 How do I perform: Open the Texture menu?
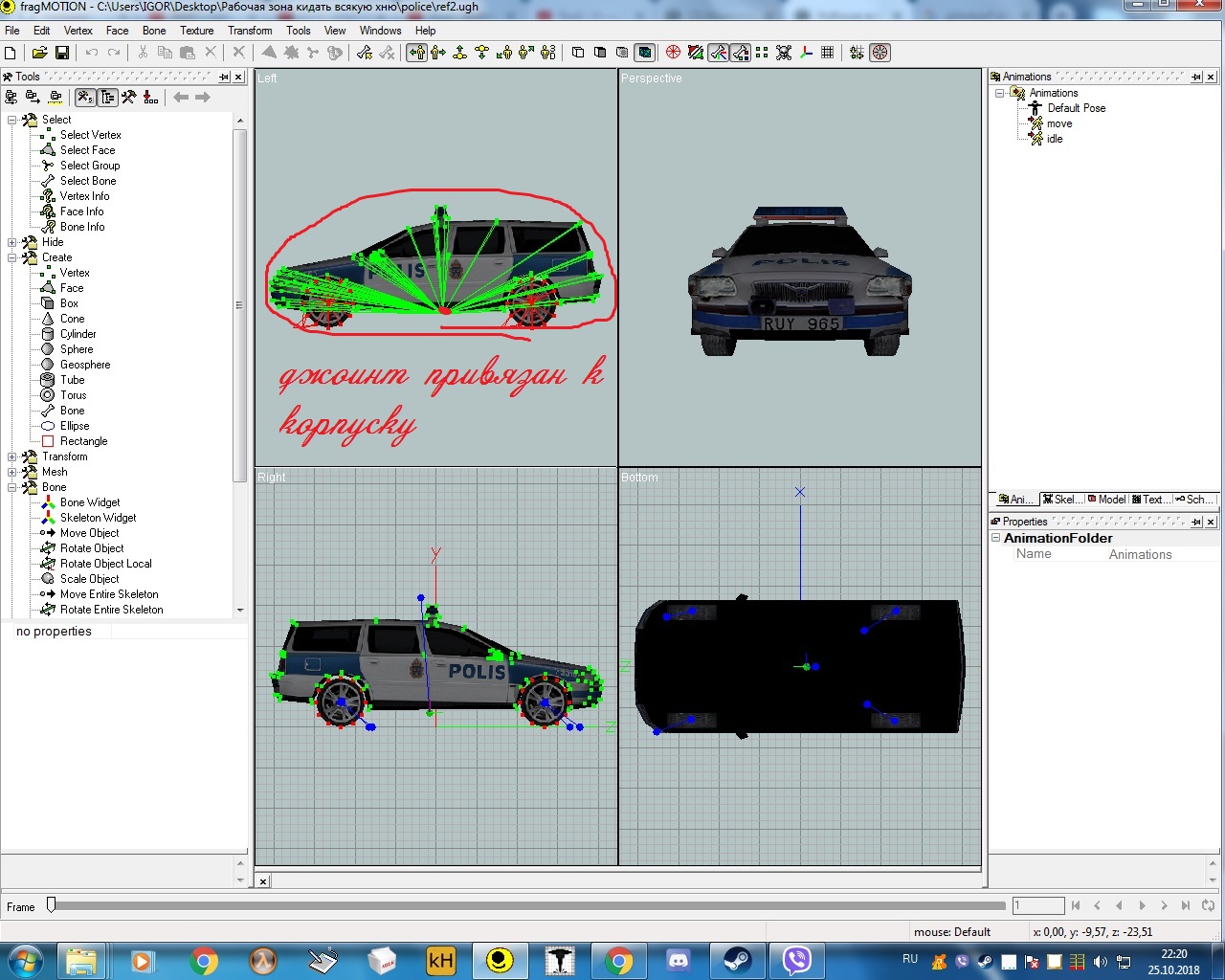pyautogui.click(x=197, y=31)
